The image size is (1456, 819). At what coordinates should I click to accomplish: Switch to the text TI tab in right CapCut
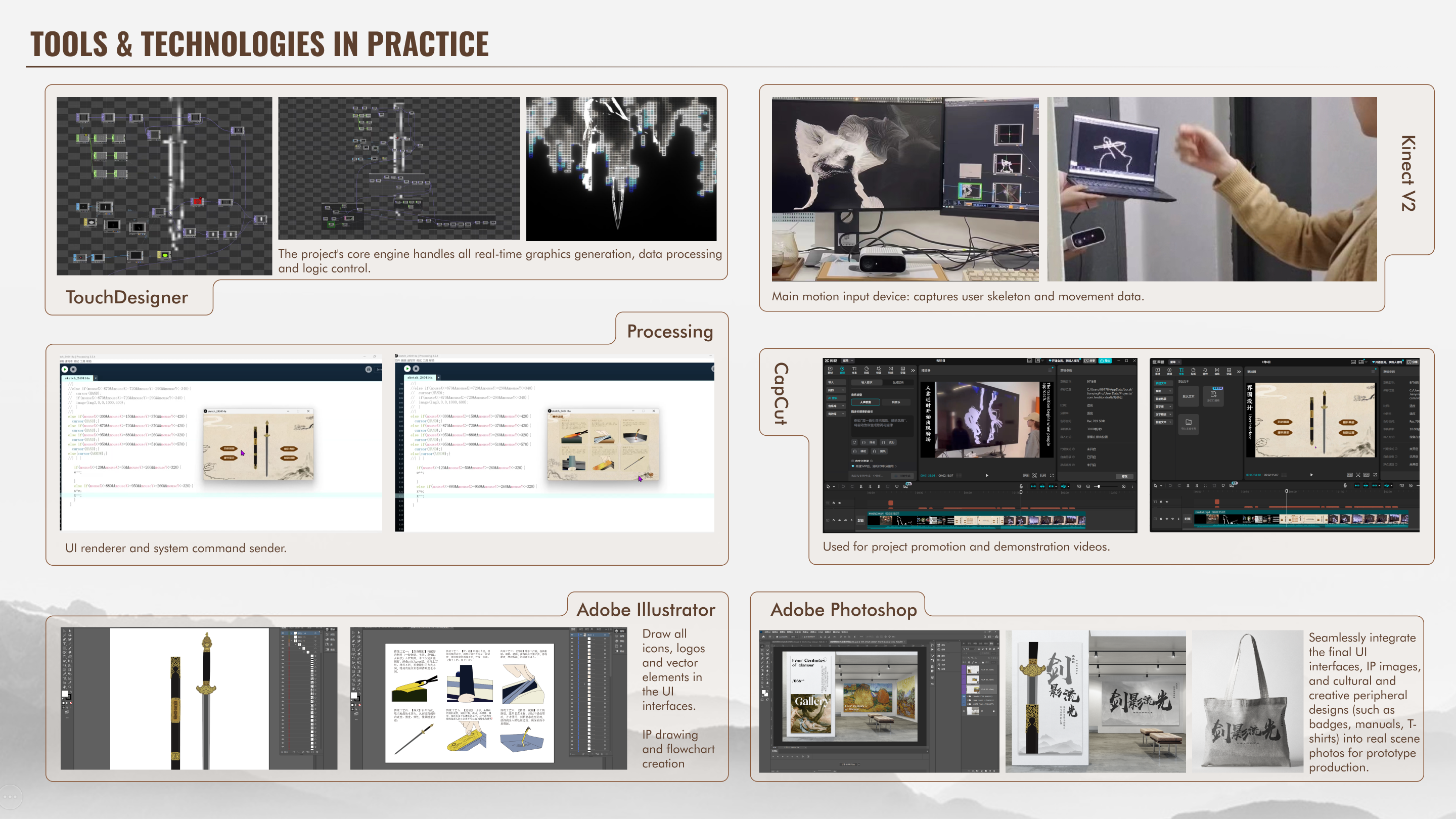(x=1181, y=370)
